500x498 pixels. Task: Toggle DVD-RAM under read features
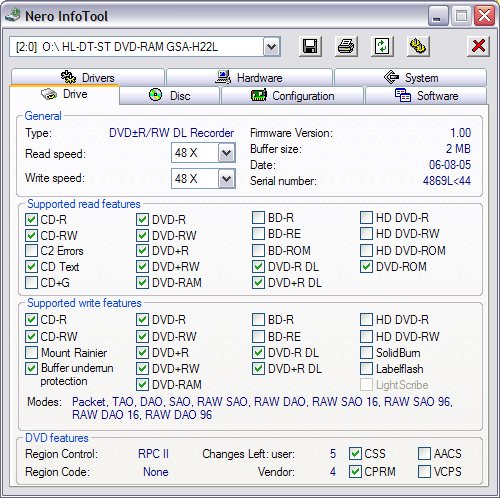[142, 282]
